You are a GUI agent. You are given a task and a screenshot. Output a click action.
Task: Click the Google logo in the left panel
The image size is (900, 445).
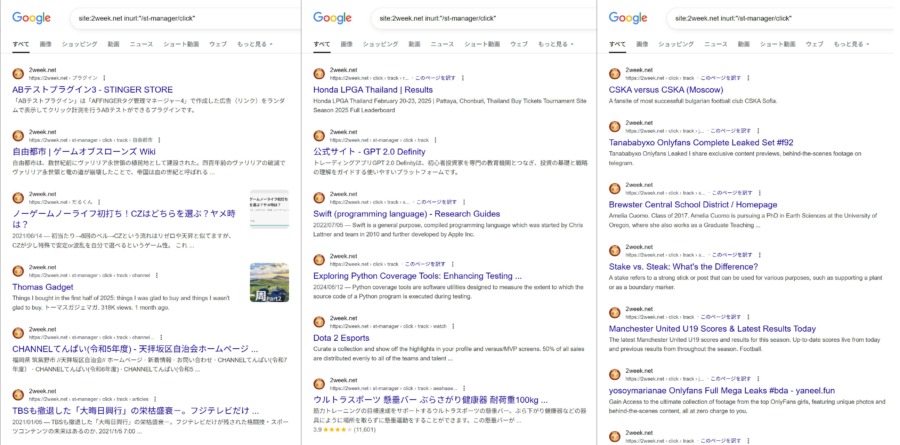[32, 18]
